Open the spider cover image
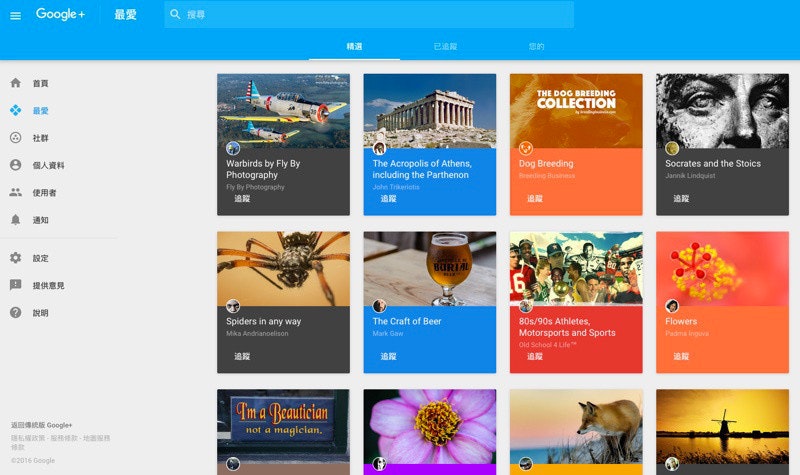Viewport: 800px width, 475px height. (x=284, y=269)
